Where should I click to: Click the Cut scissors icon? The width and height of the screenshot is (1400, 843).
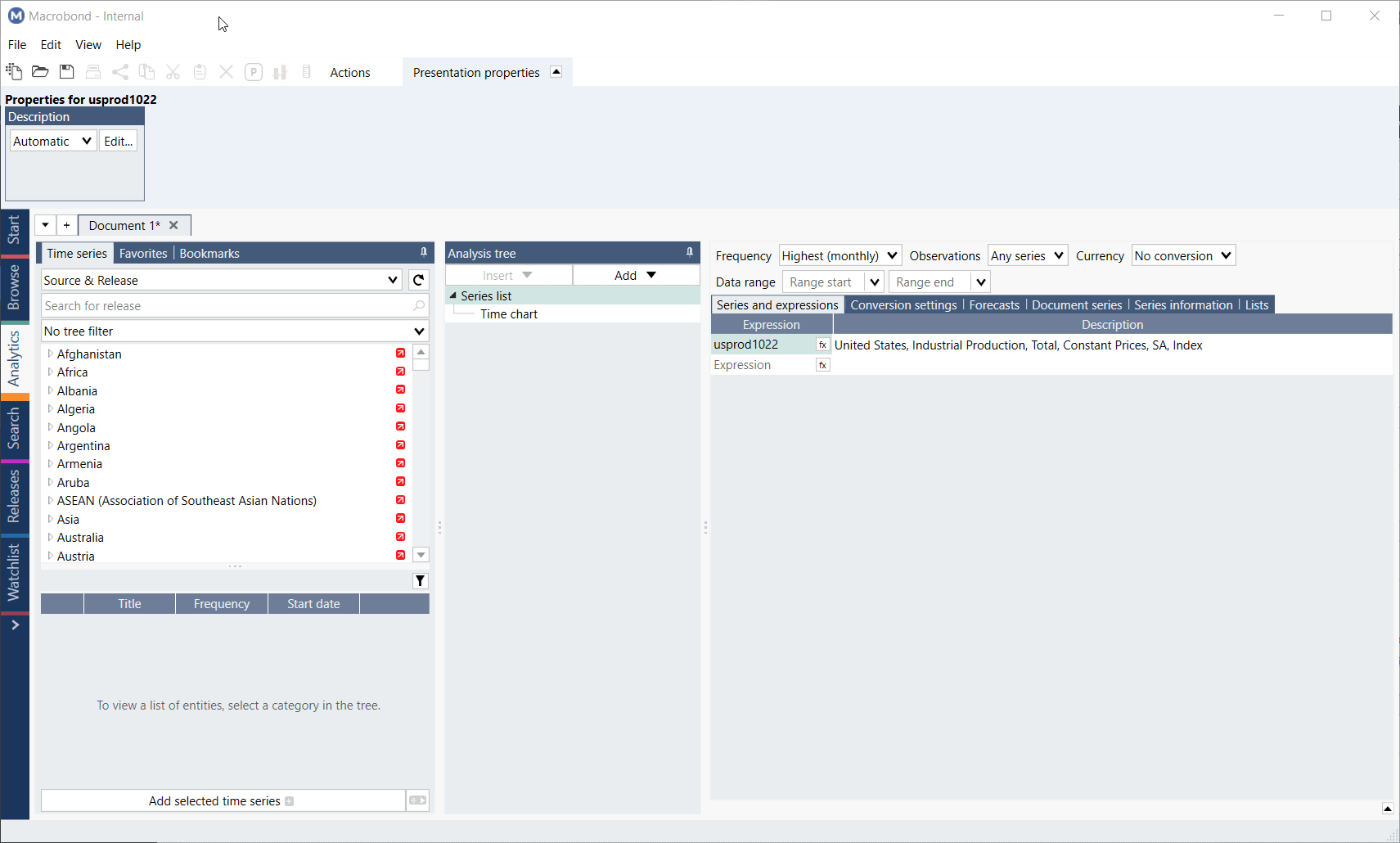point(173,72)
